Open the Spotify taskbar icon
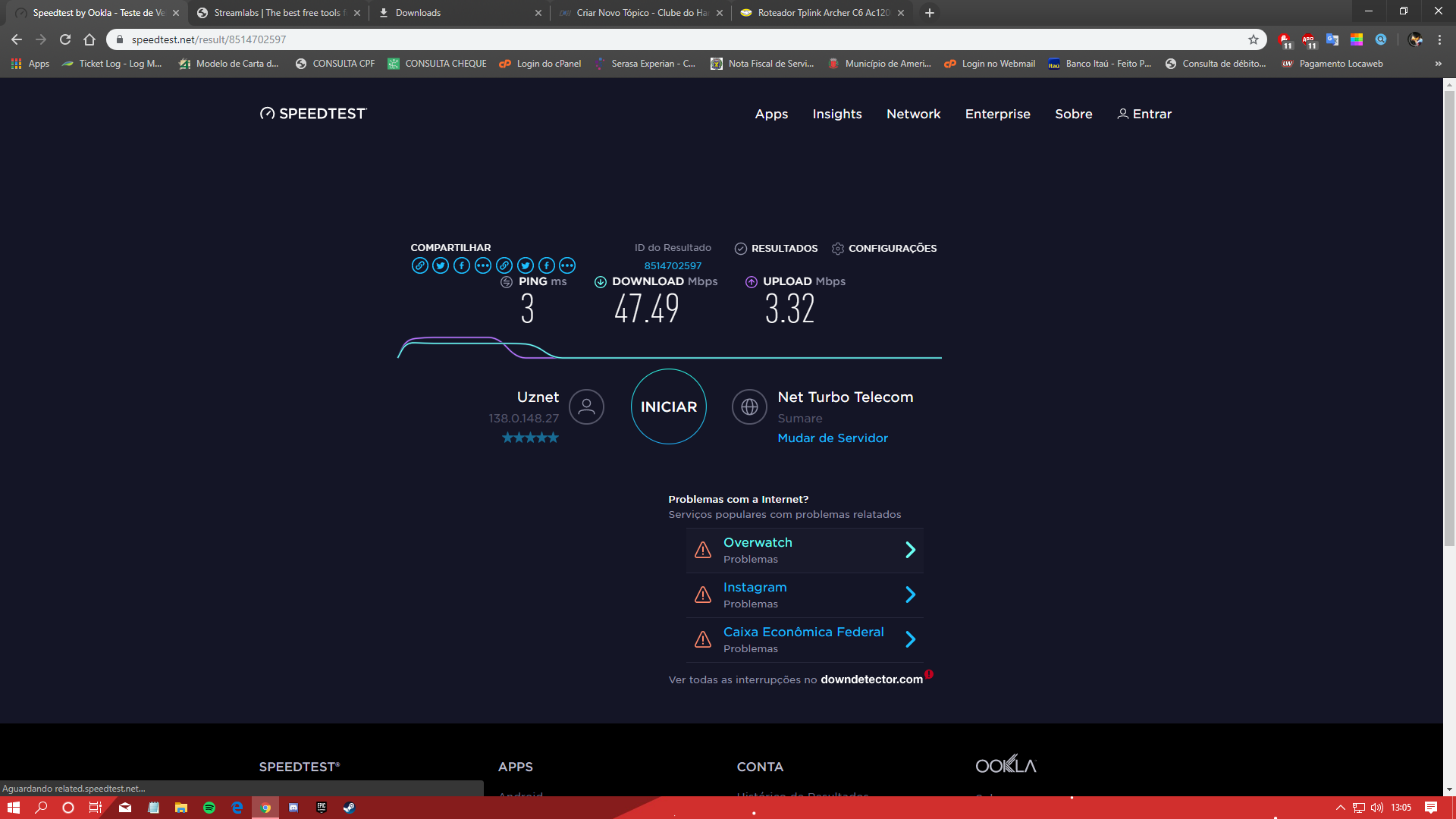This screenshot has height=819, width=1456. coord(209,808)
